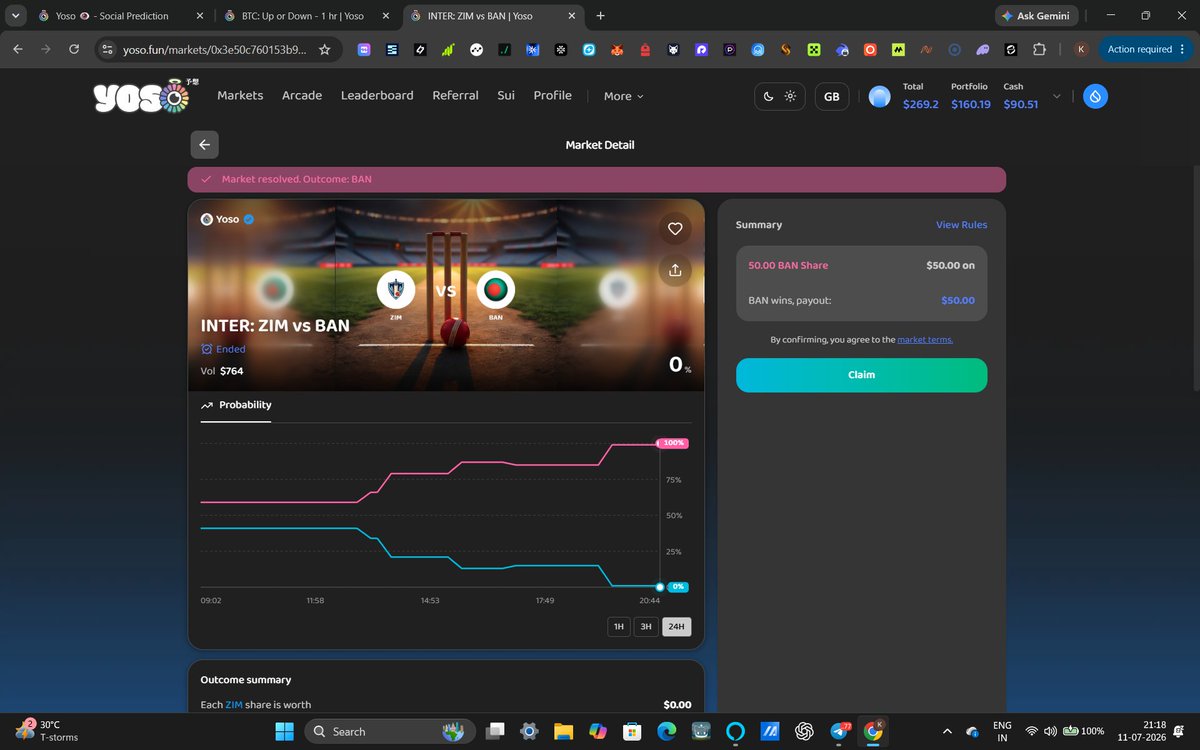
Task: Switch to Yoso Social Prediction tab
Action: pyautogui.click(x=119, y=16)
